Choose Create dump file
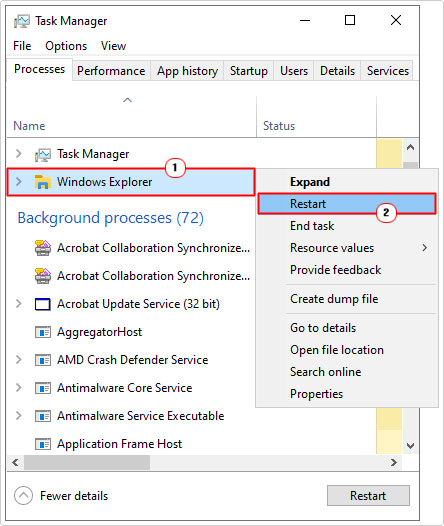This screenshot has width=444, height=526. [x=347, y=299]
